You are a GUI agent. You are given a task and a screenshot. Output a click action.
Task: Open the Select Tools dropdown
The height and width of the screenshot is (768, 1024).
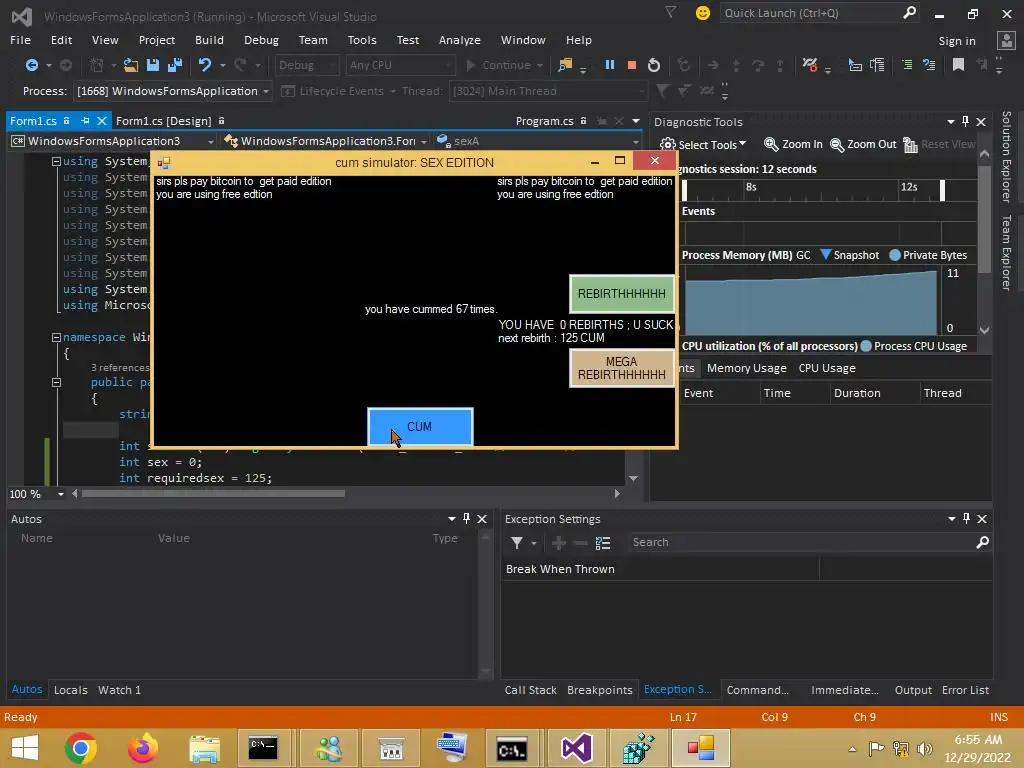click(x=703, y=144)
